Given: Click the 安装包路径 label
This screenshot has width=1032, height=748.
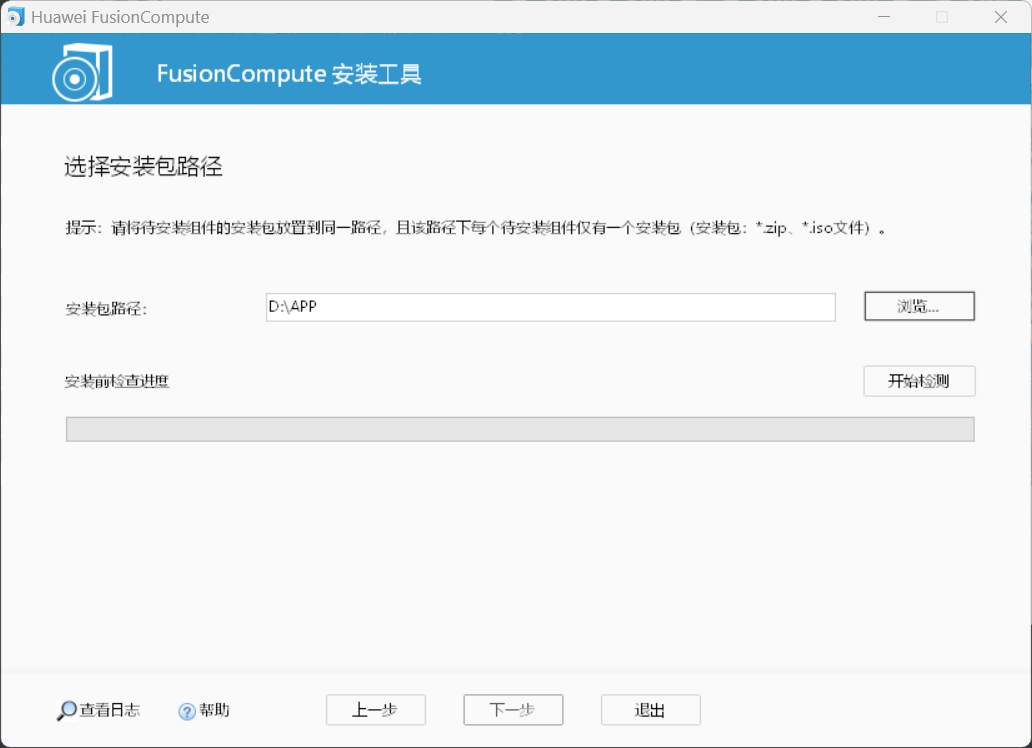Looking at the screenshot, I should pyautogui.click(x=106, y=308).
